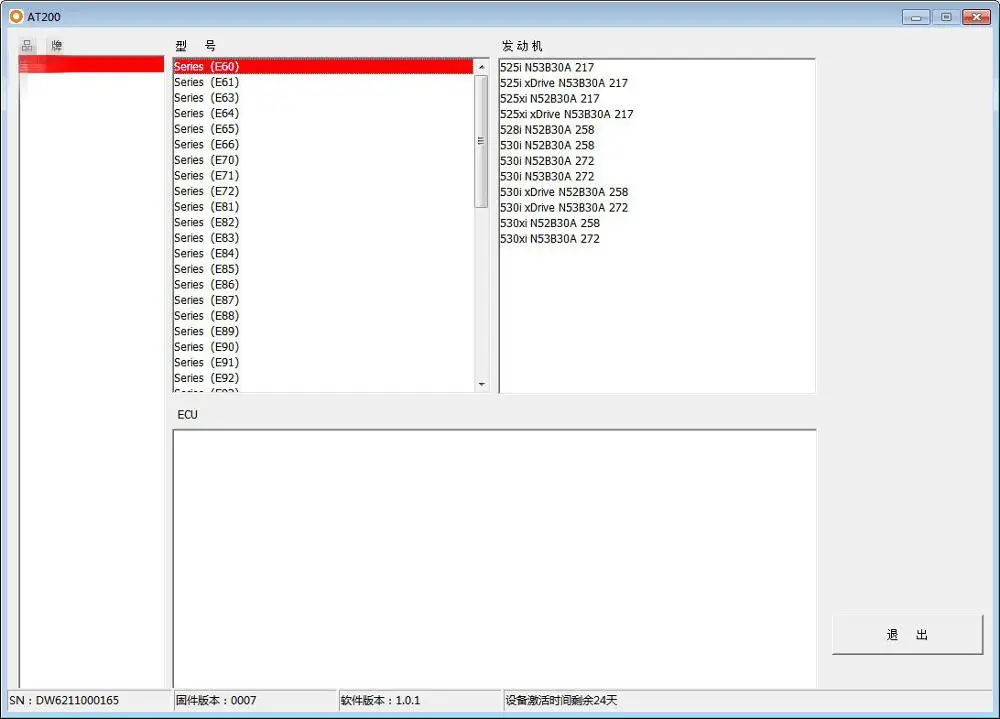This screenshot has height=719, width=1000.
Task: Select the highlighted red brand entry
Action: click(92, 64)
